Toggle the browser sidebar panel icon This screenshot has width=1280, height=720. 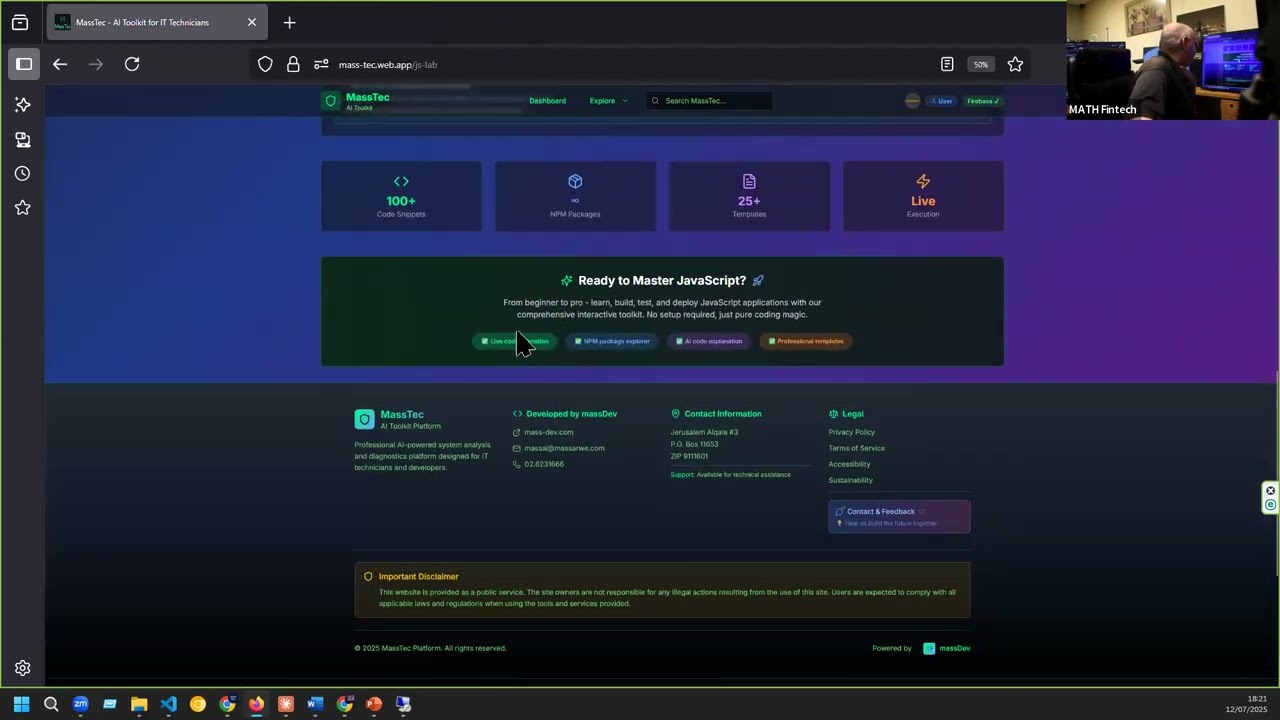coord(24,64)
